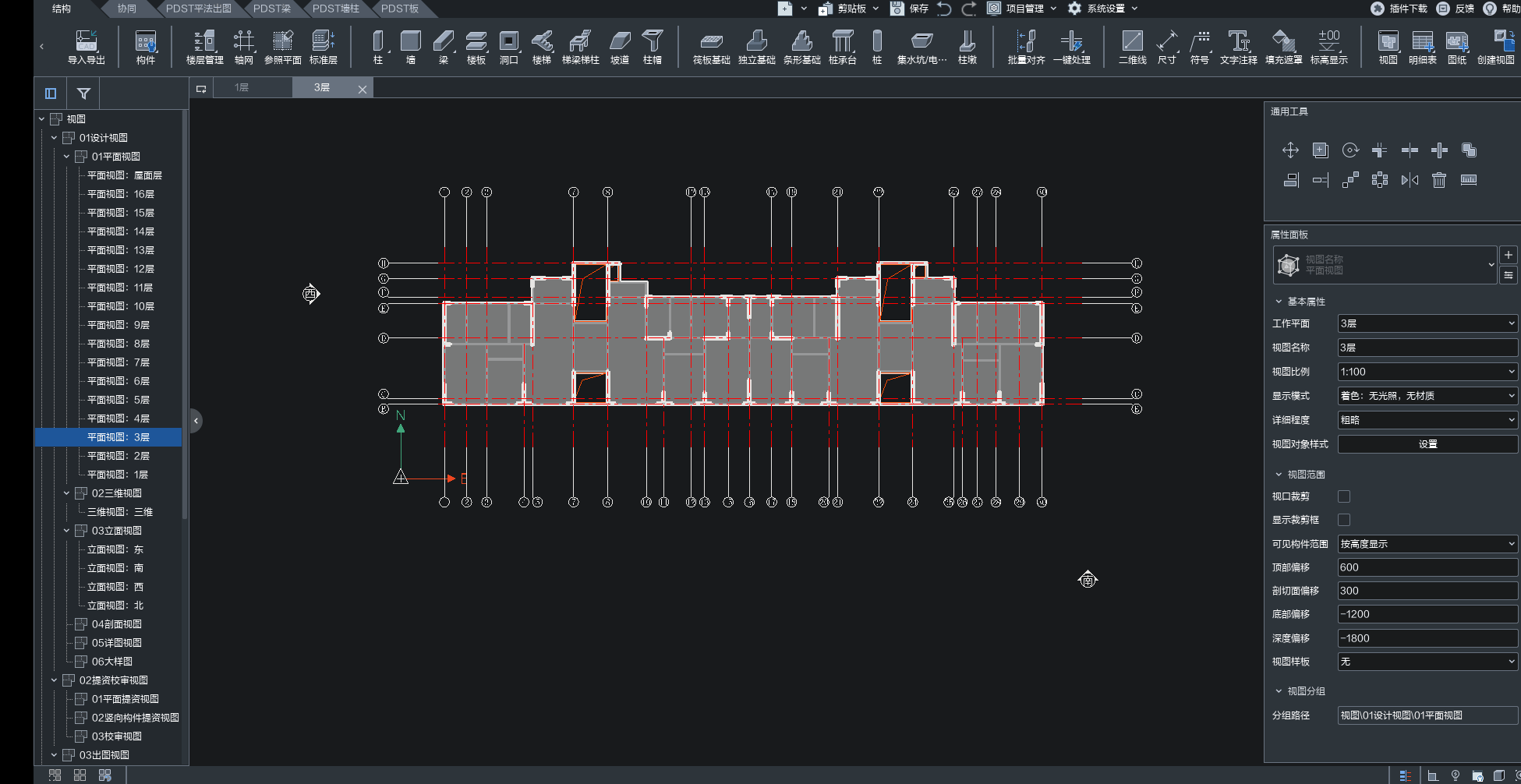Image resolution: width=1521 pixels, height=784 pixels.
Task: Open the 详细程度 dropdown showing 粗略
Action: point(1427,420)
